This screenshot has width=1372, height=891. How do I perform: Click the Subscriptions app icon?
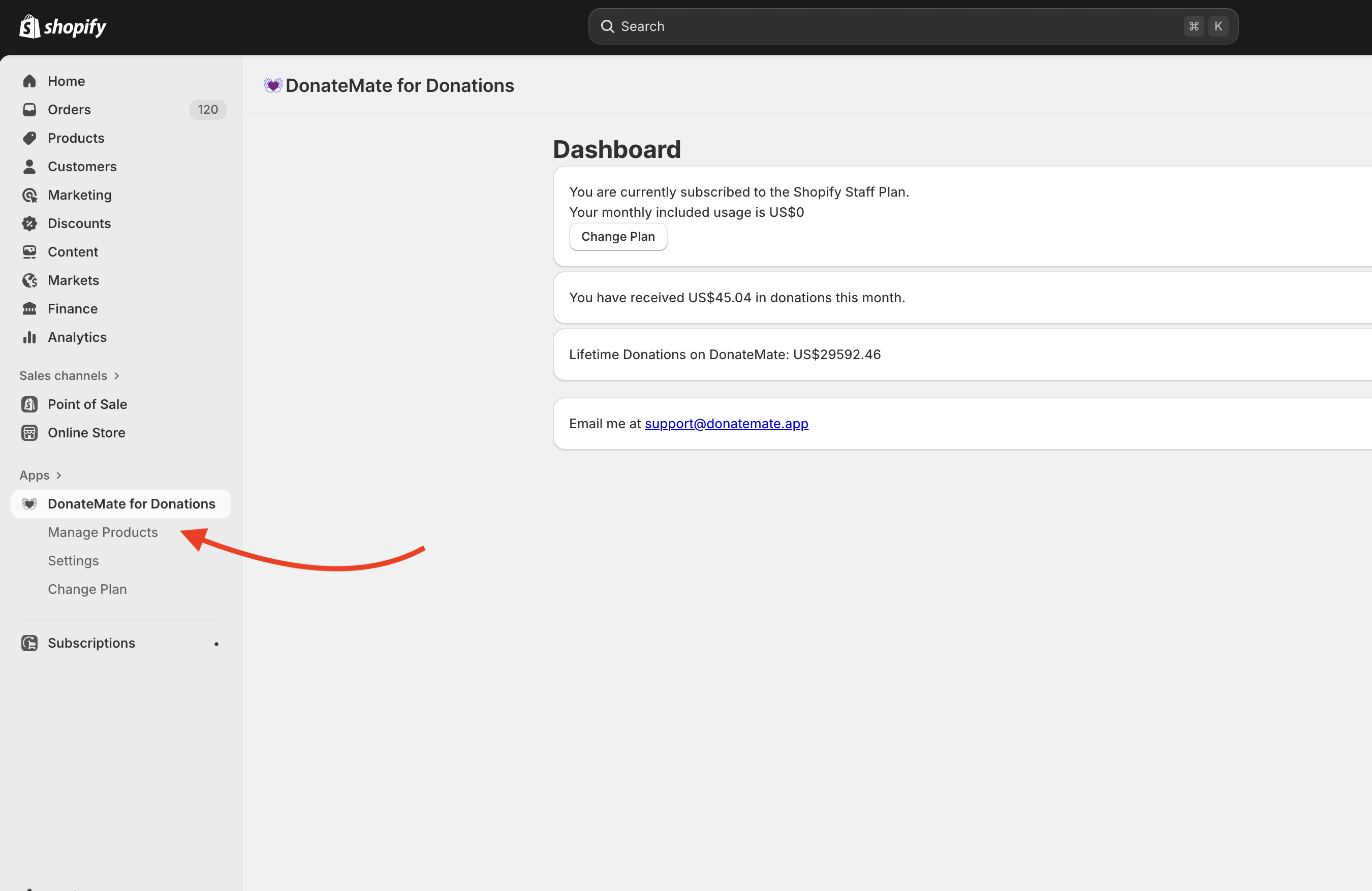click(x=29, y=643)
